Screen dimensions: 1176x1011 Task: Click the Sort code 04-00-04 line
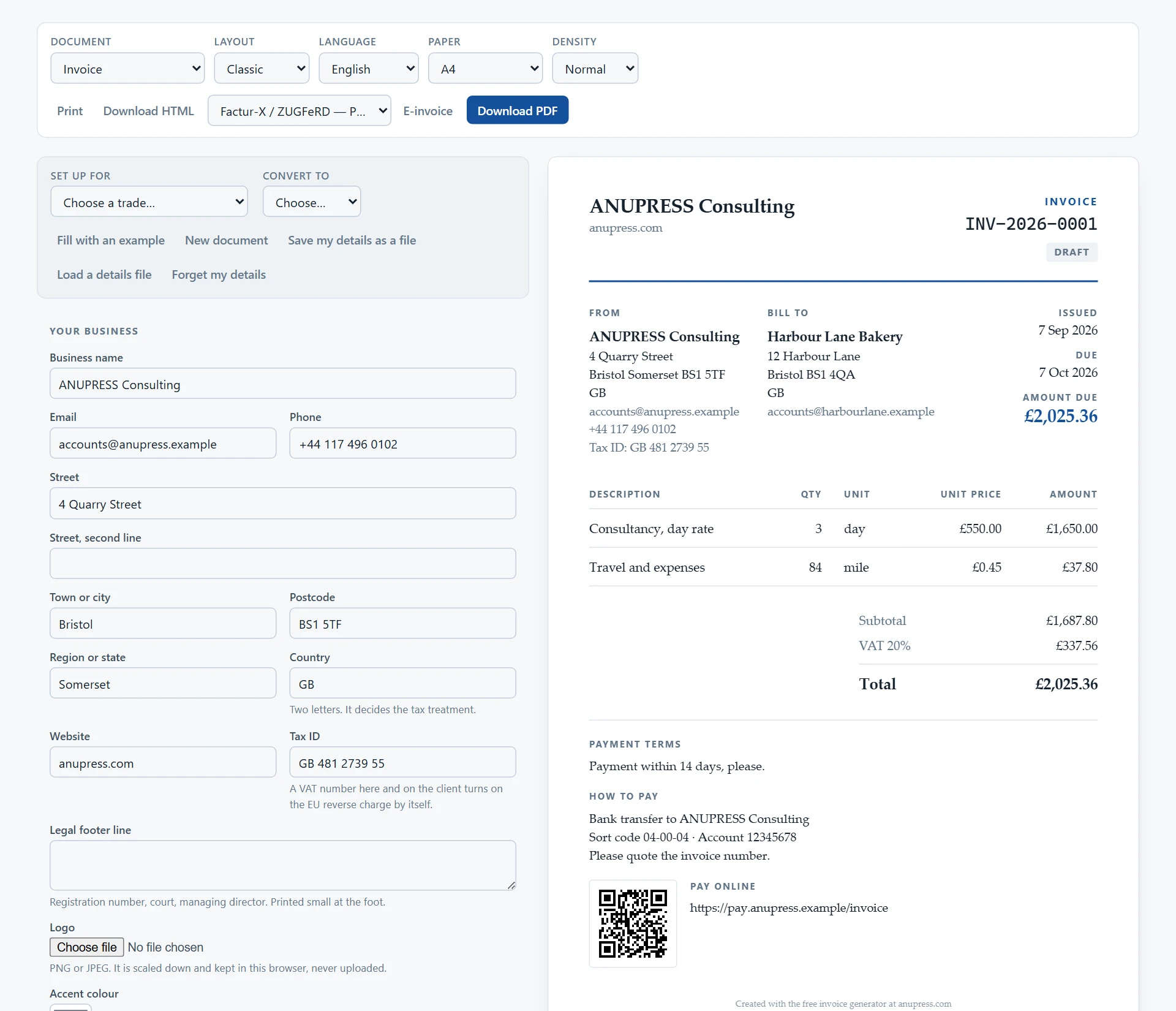pyautogui.click(x=693, y=838)
